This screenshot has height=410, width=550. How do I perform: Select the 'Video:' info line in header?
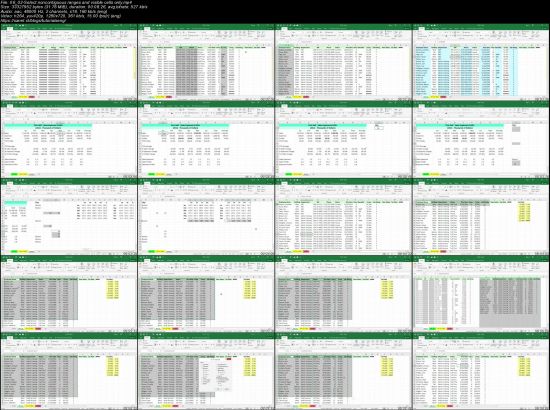point(61,16)
